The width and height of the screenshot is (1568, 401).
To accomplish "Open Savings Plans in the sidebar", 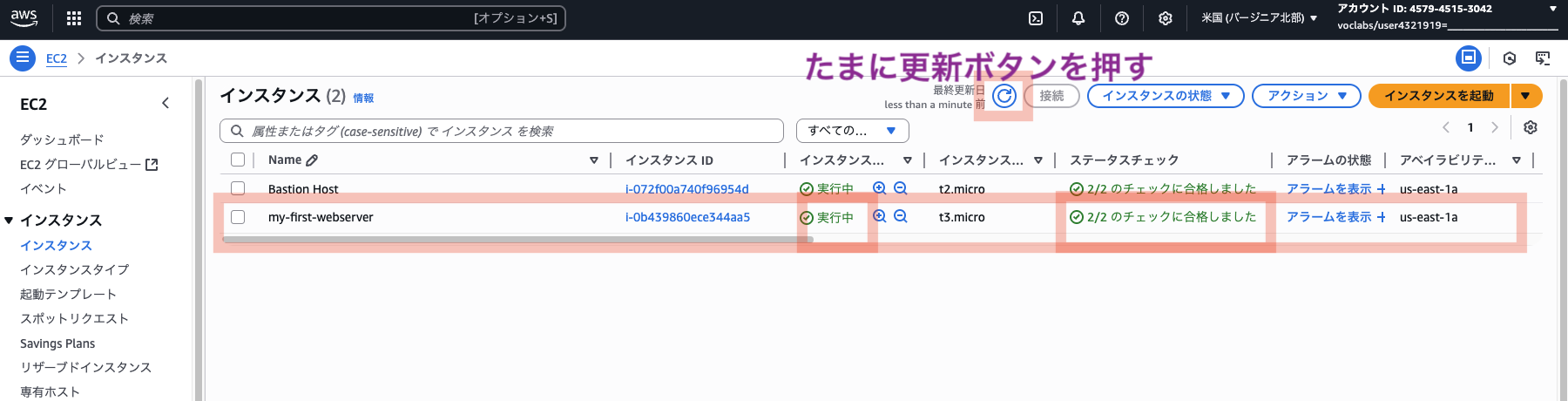I will pos(57,343).
